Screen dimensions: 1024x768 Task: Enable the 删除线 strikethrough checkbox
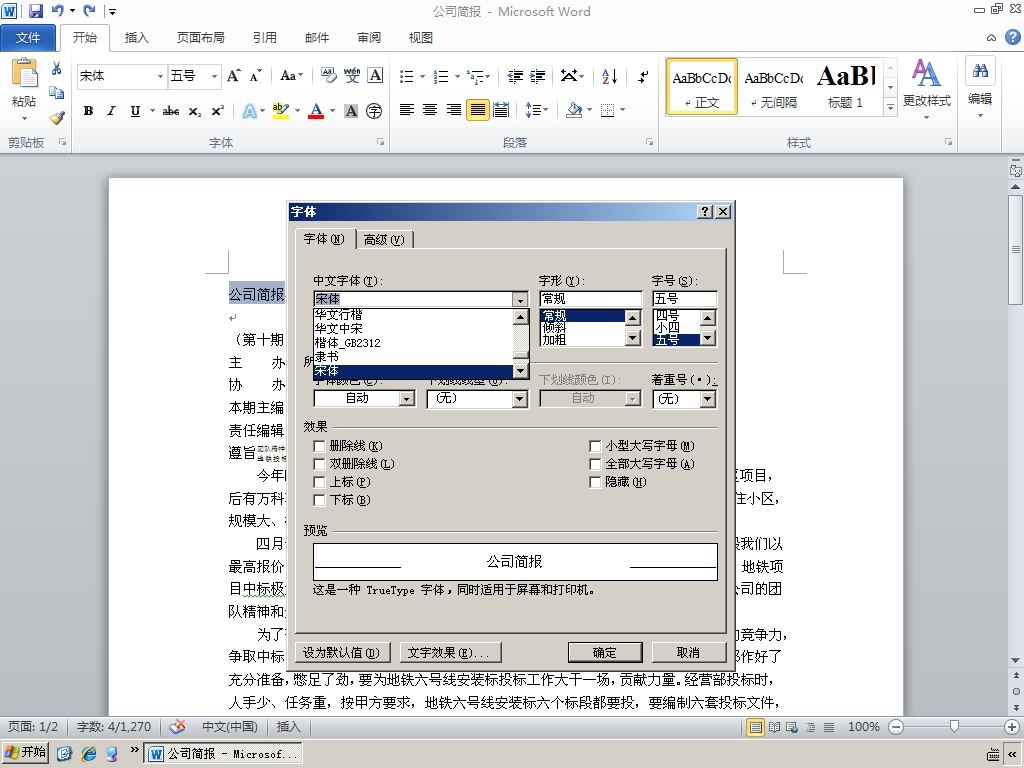(319, 446)
